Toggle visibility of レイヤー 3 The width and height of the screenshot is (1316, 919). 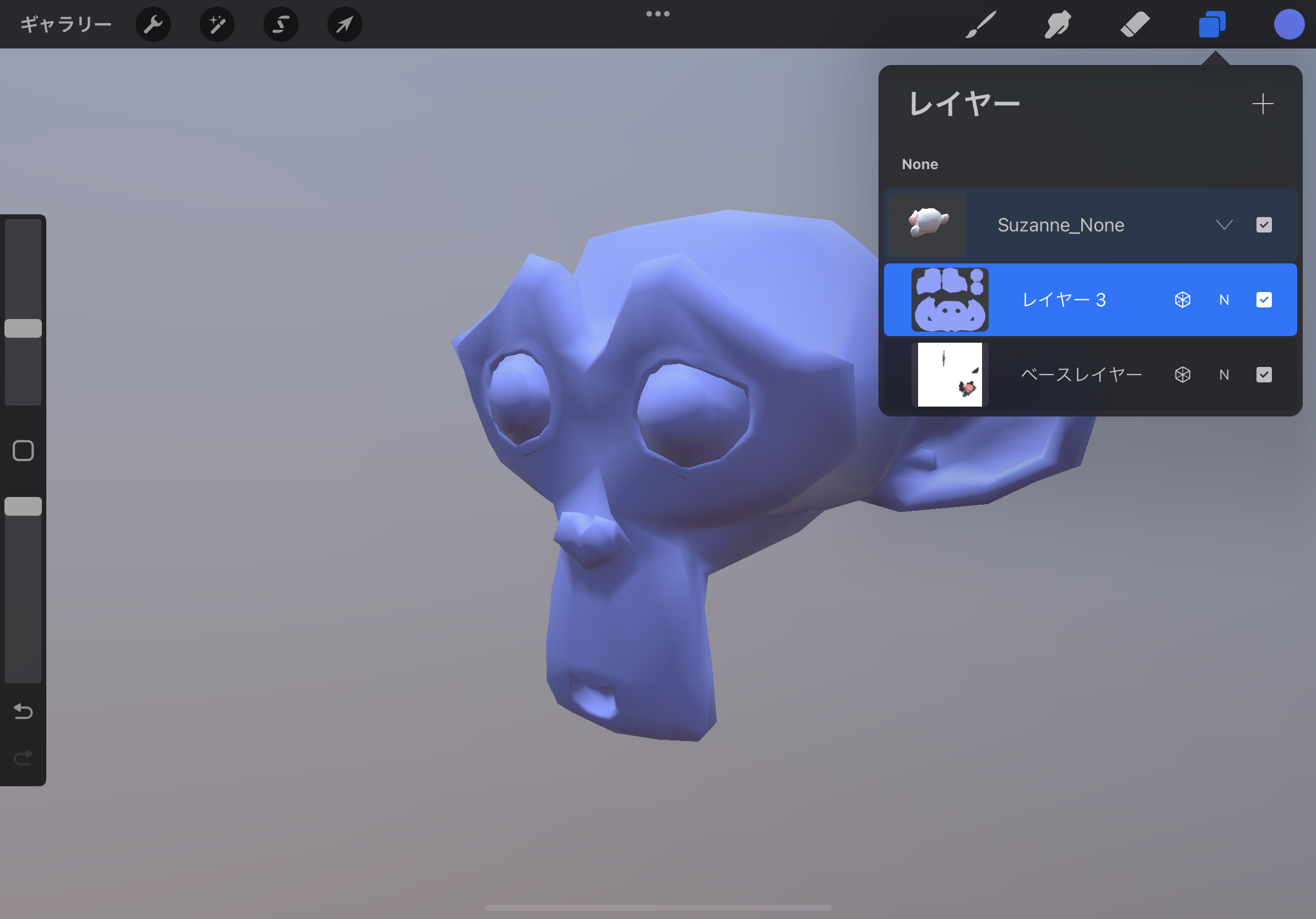1264,300
